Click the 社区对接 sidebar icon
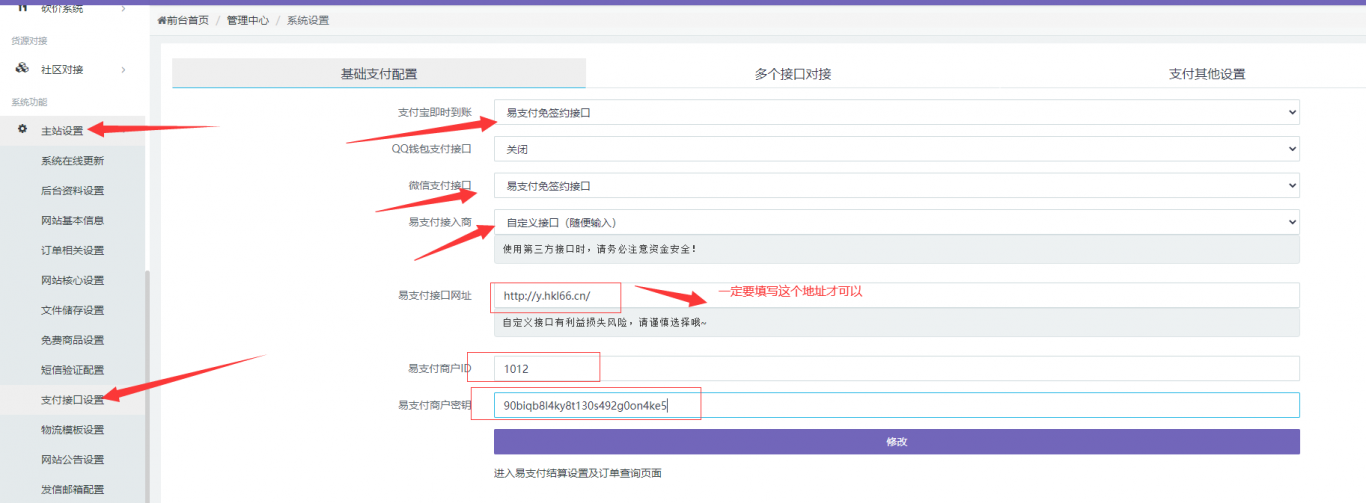1366x503 pixels. coord(22,69)
